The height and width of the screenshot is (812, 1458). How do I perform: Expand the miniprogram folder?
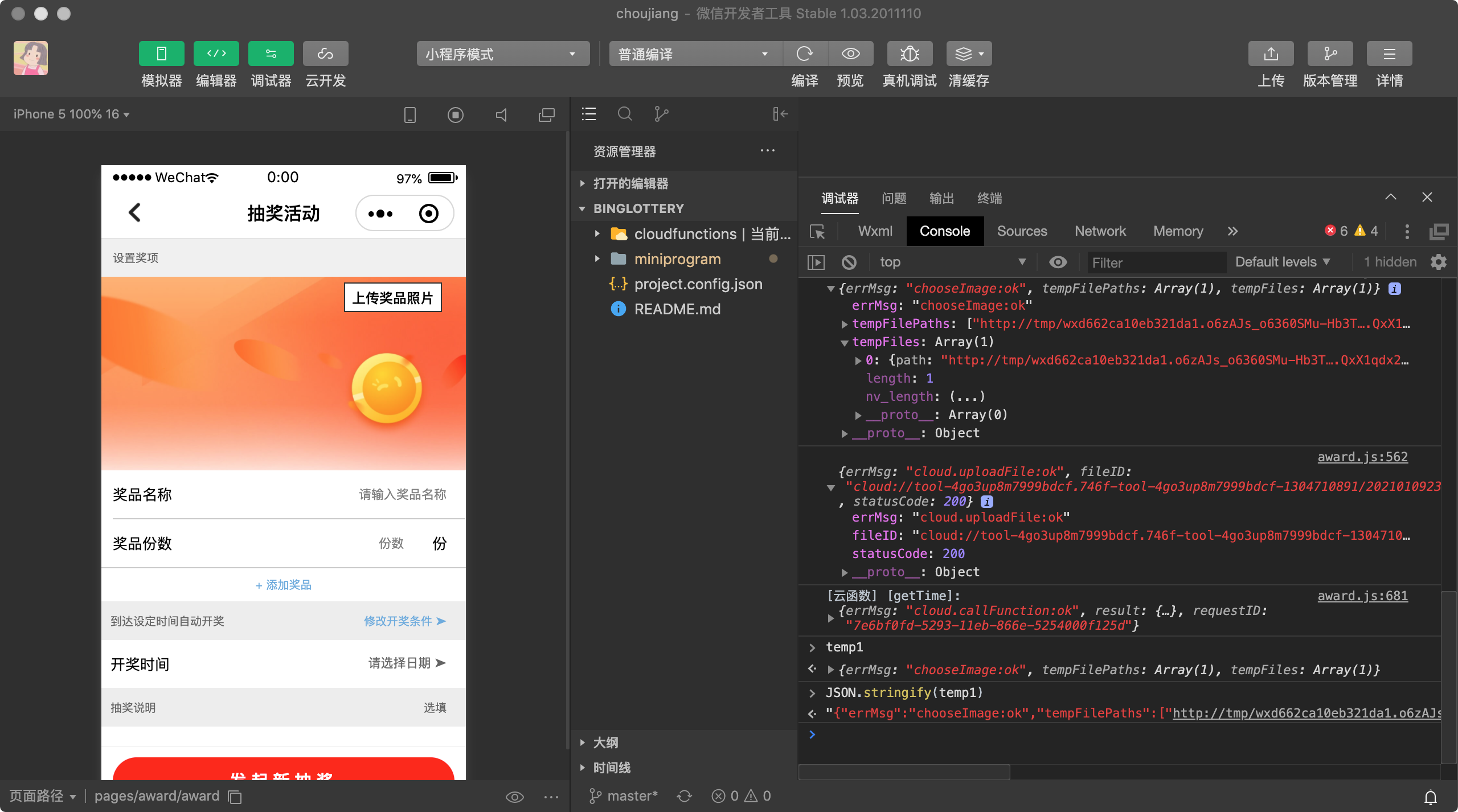point(677,259)
